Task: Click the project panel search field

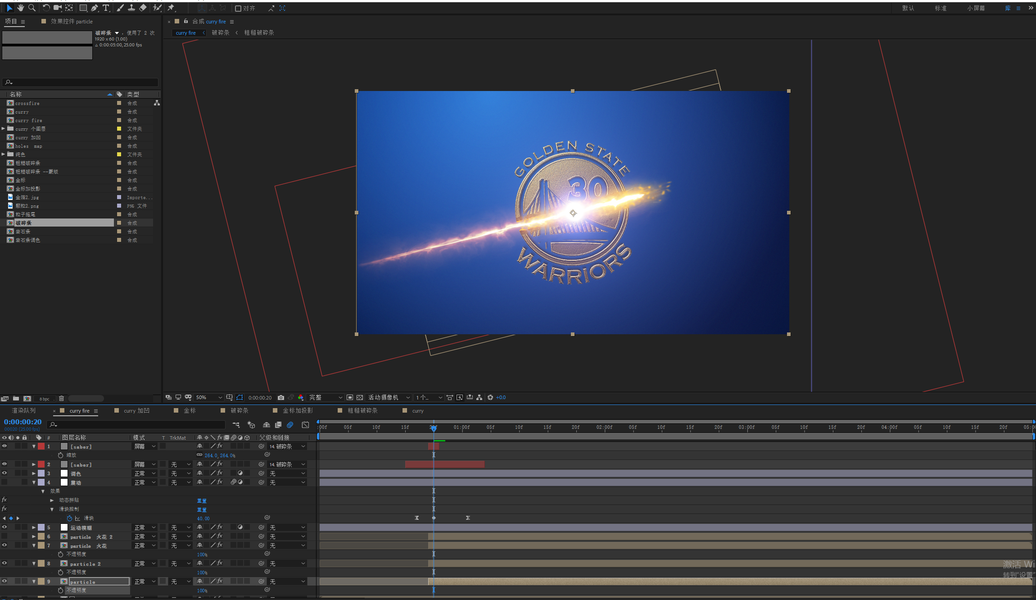Action: pos(80,83)
